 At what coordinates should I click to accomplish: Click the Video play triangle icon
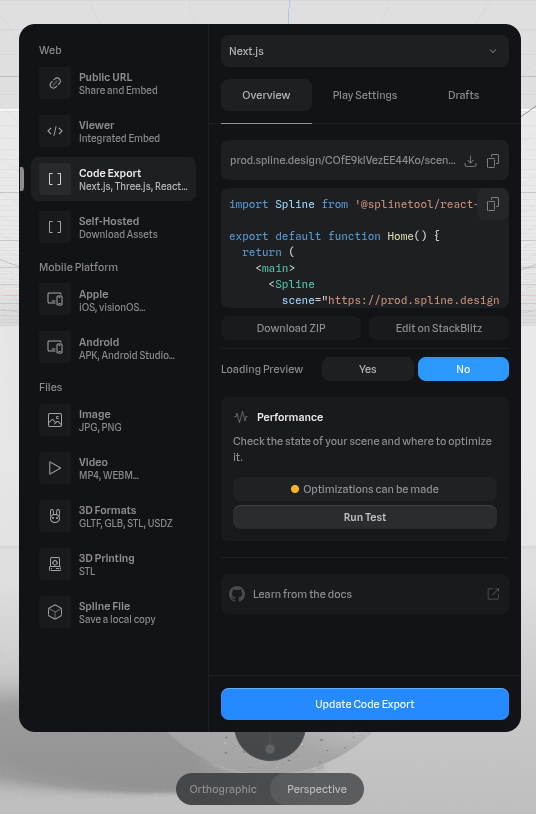(x=55, y=468)
